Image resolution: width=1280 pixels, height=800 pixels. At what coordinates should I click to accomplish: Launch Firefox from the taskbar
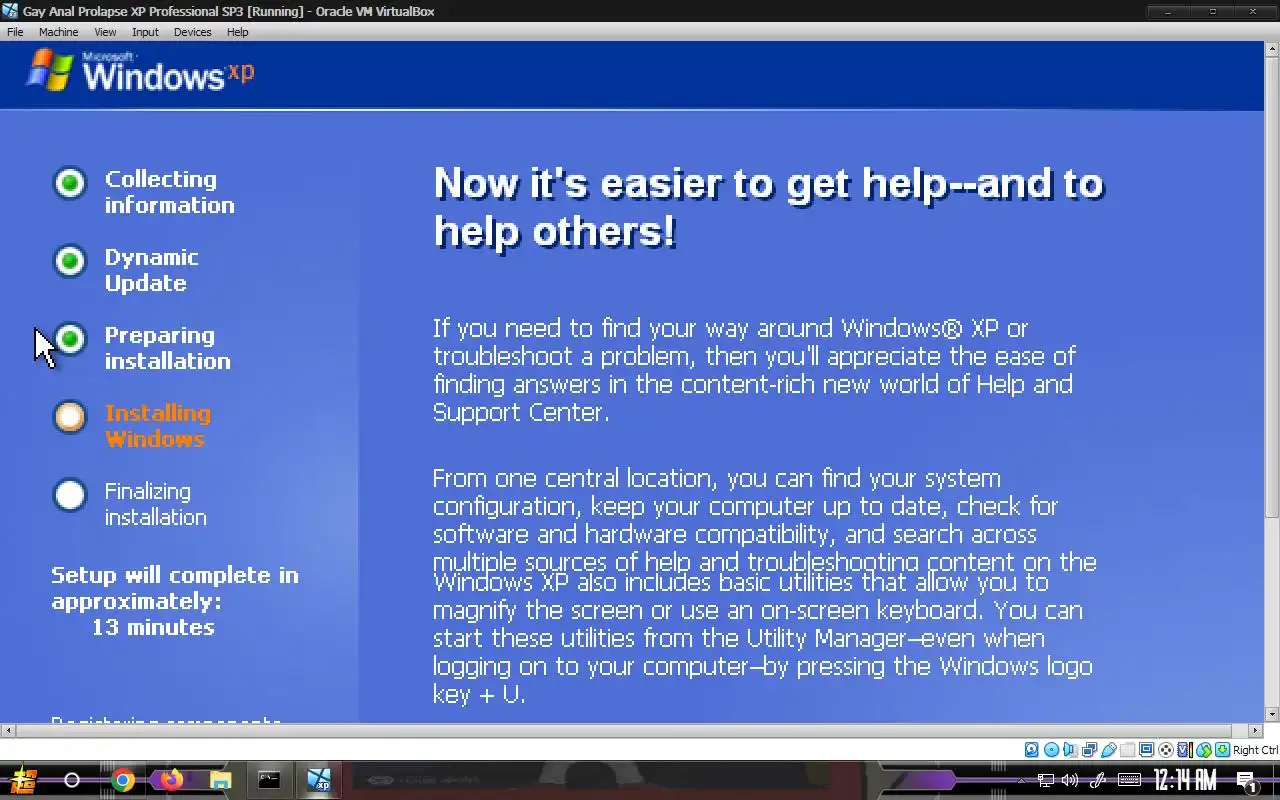coord(171,780)
